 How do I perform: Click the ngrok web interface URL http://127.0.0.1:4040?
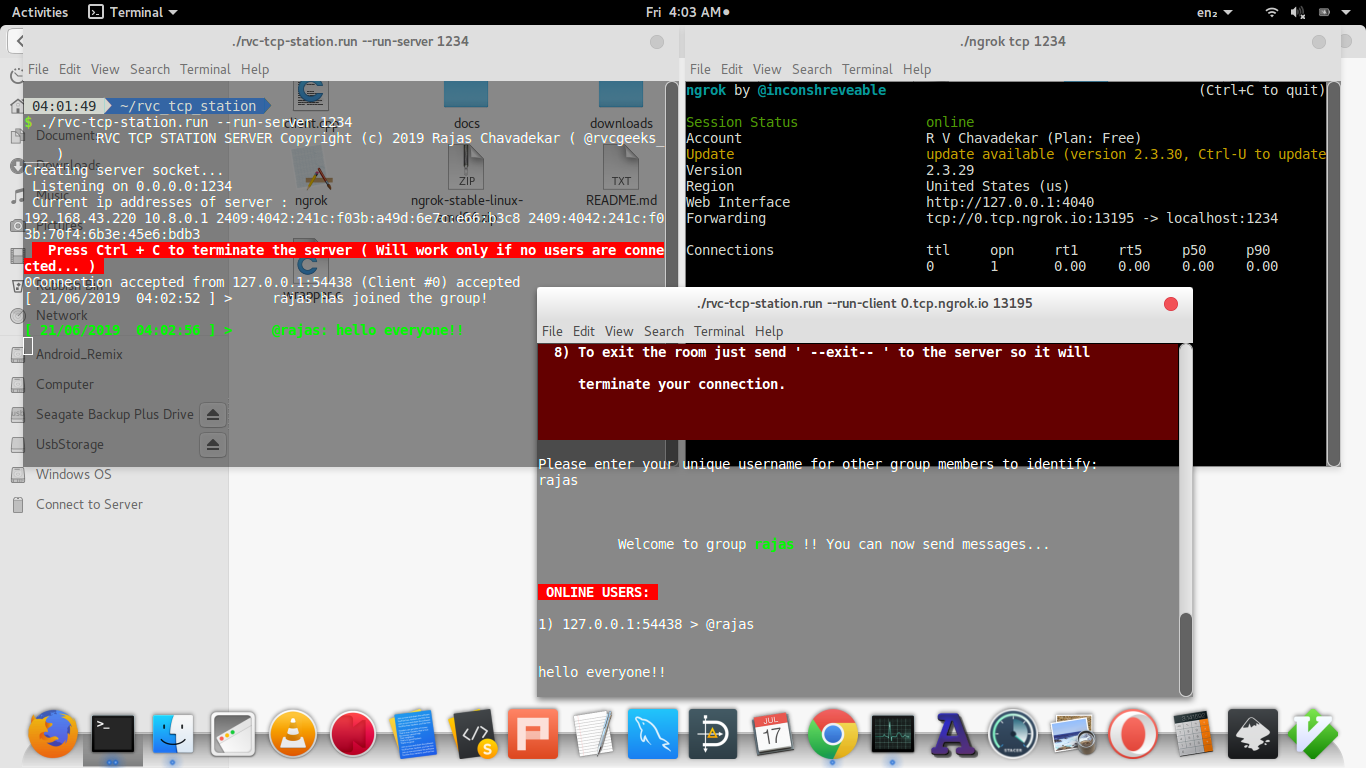[1010, 202]
